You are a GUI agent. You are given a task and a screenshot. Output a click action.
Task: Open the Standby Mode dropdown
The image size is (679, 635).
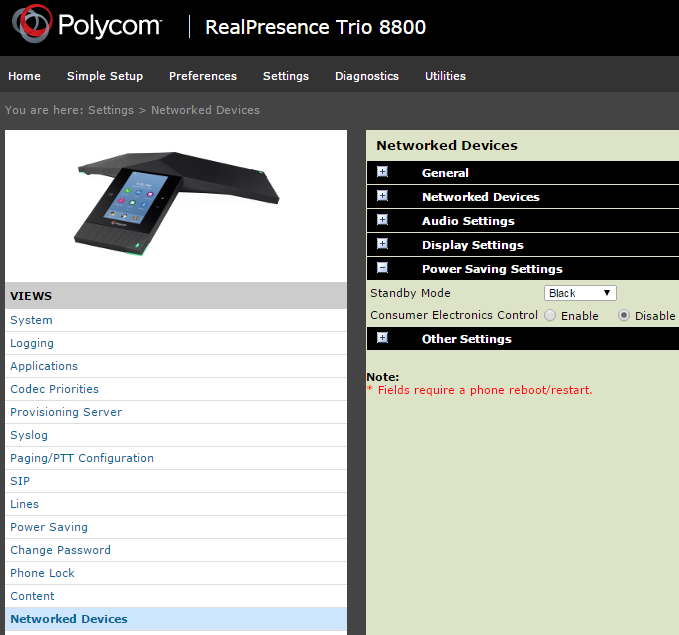[x=580, y=293]
